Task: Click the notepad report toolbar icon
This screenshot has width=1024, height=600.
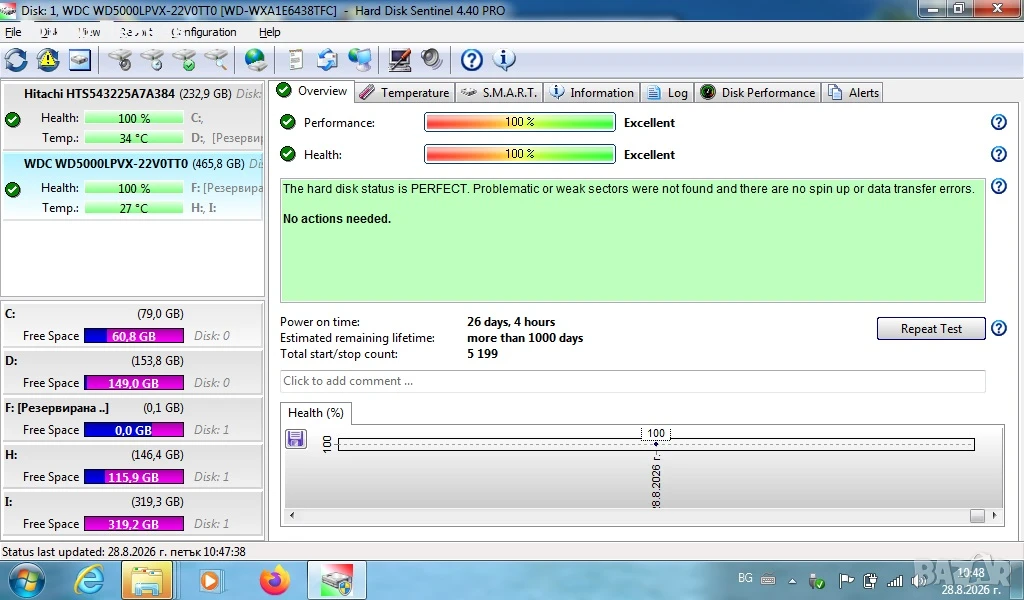Action: 296,60
